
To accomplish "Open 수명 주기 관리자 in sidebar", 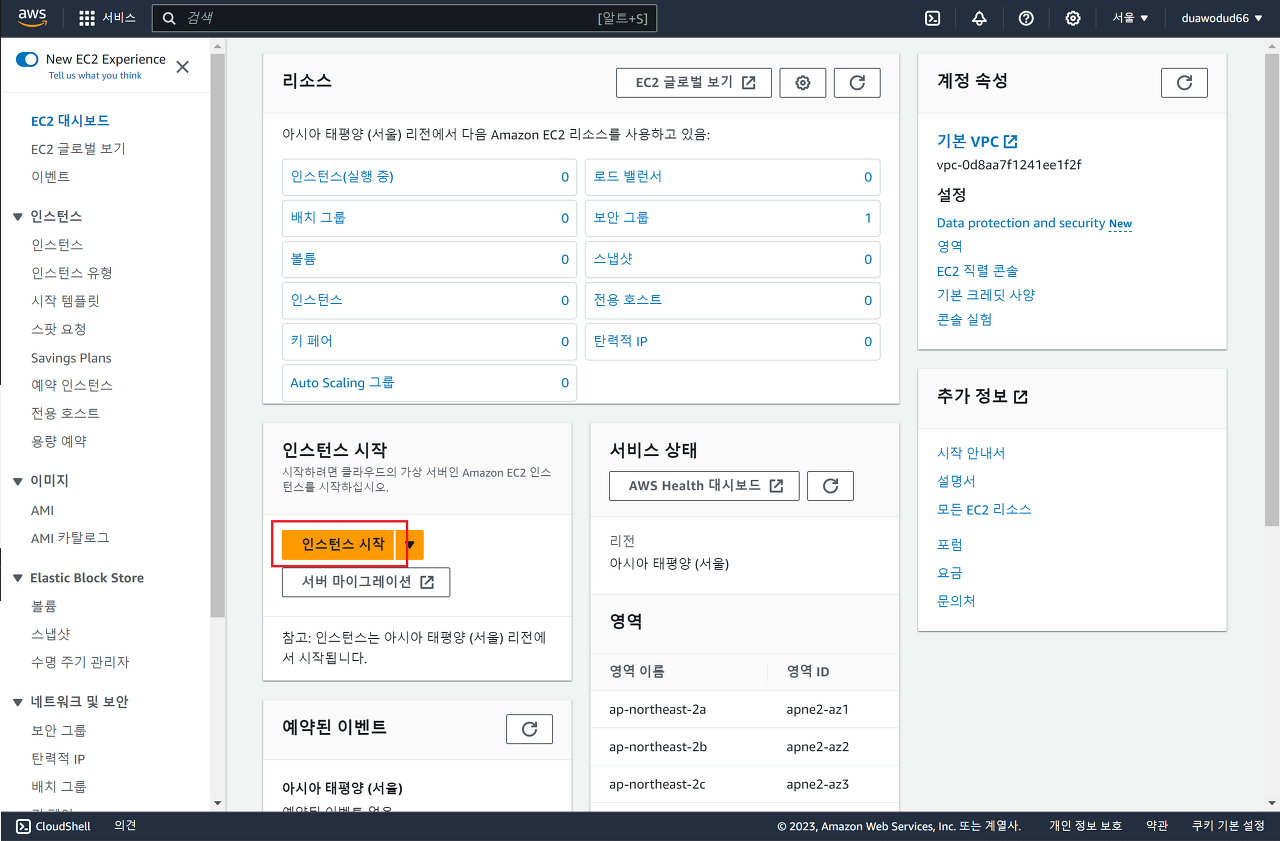I will click(x=80, y=662).
